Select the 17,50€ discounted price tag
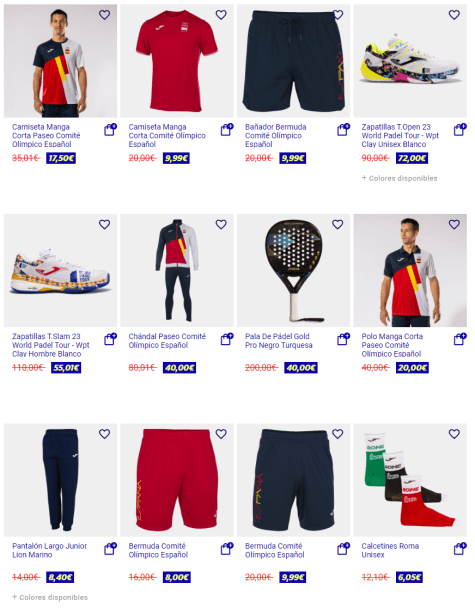 pos(61,158)
